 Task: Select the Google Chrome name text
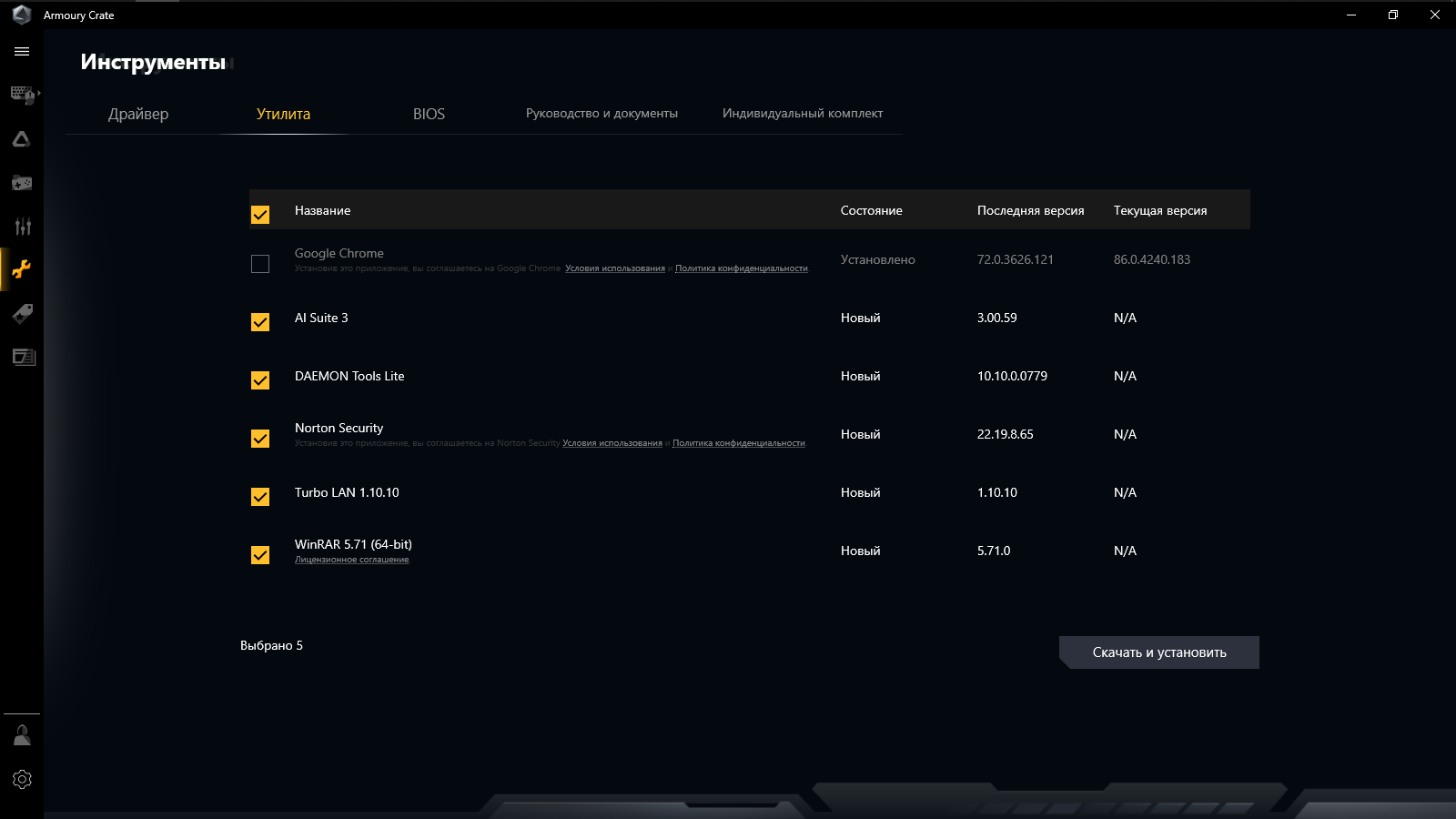pyautogui.click(x=339, y=253)
